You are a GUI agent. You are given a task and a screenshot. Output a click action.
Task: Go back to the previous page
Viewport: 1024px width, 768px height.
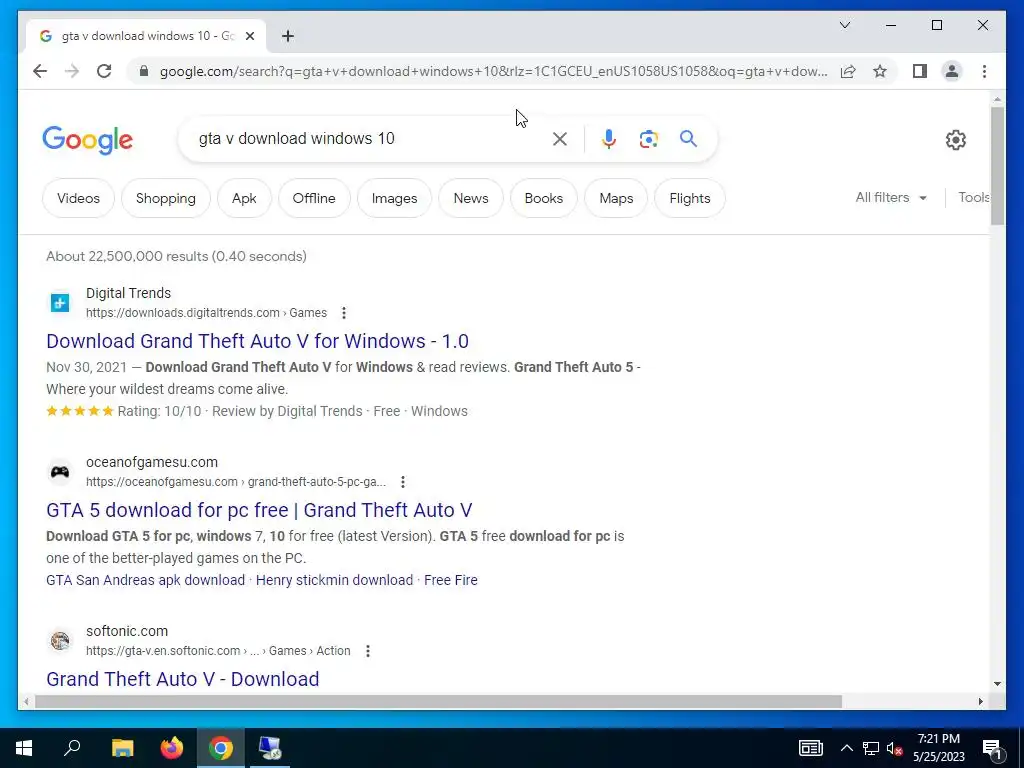pyautogui.click(x=40, y=71)
